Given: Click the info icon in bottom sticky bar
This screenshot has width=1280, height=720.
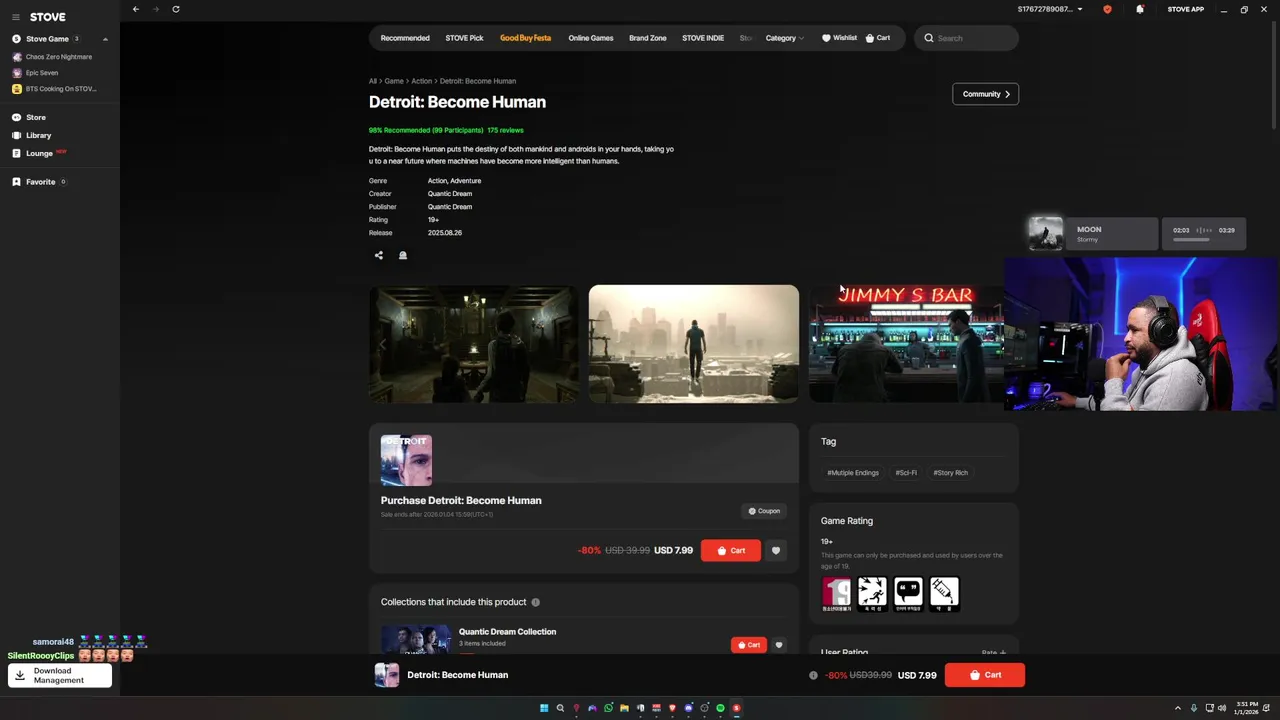Looking at the screenshot, I should click(813, 675).
